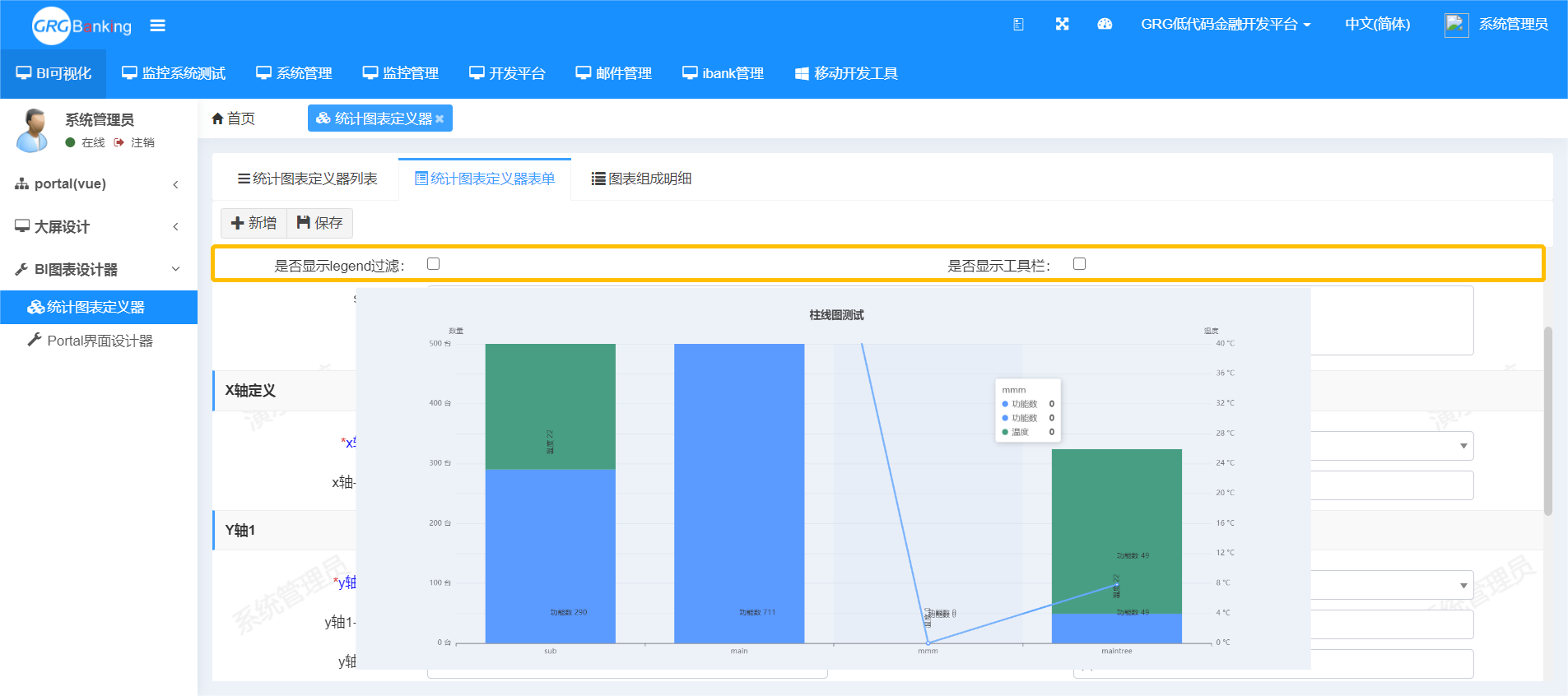This screenshot has width=1568, height=696.
Task: Click the Y轴1 section header
Action: (x=240, y=531)
